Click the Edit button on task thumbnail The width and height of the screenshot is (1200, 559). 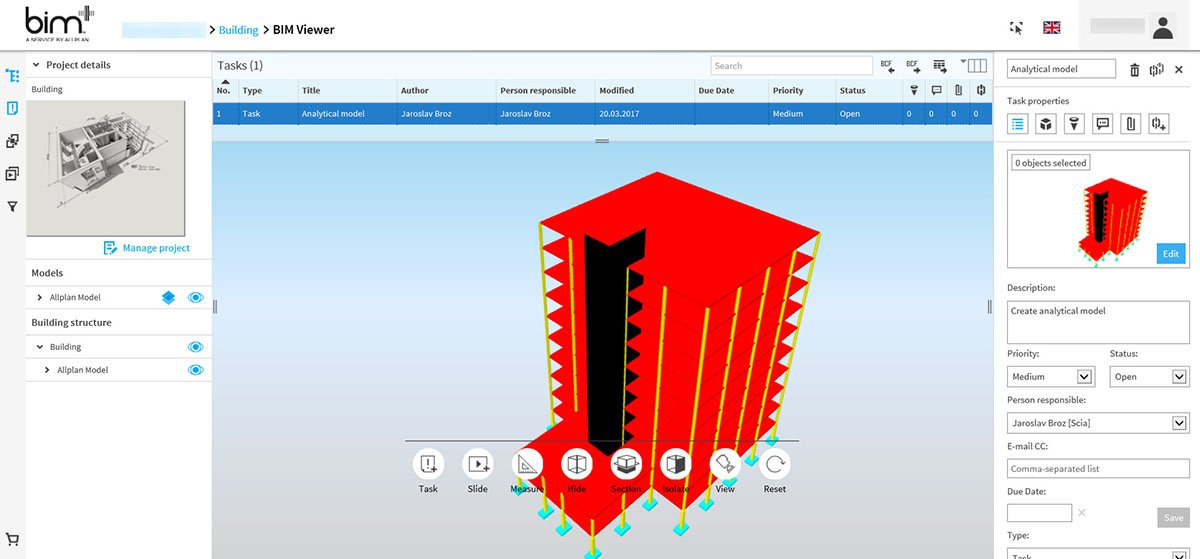(x=1170, y=254)
